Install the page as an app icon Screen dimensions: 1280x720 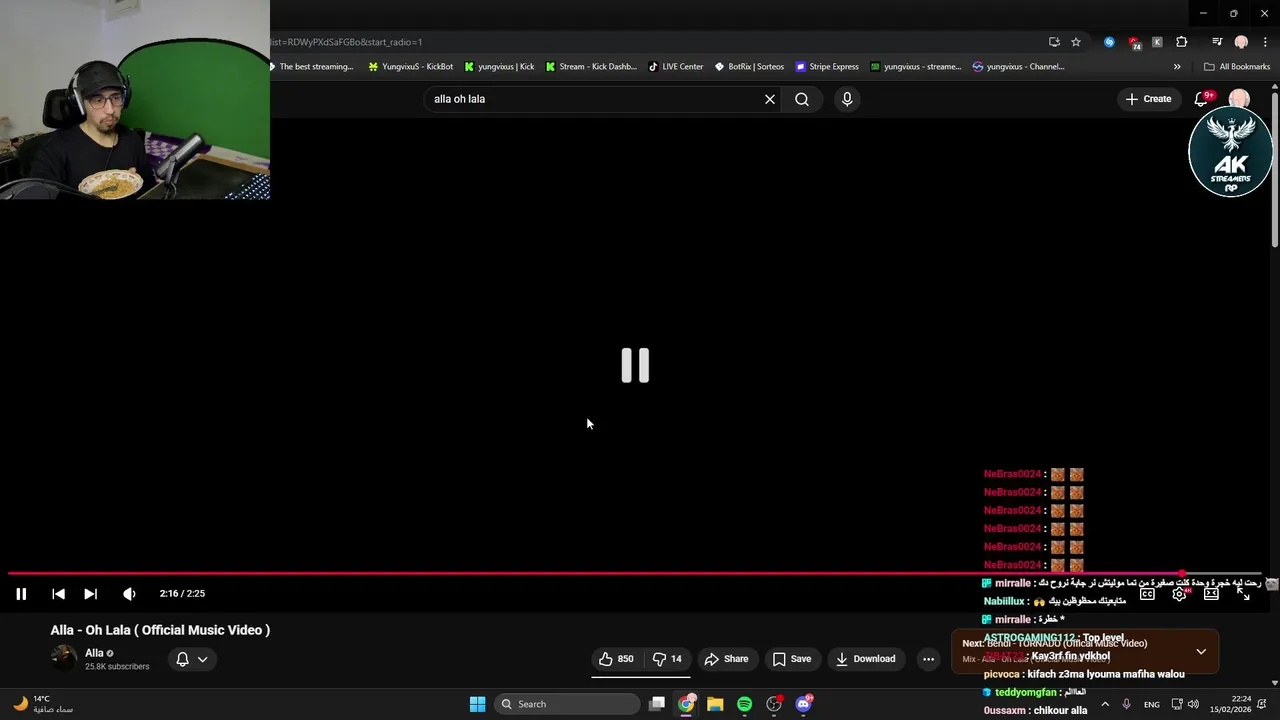[1054, 42]
